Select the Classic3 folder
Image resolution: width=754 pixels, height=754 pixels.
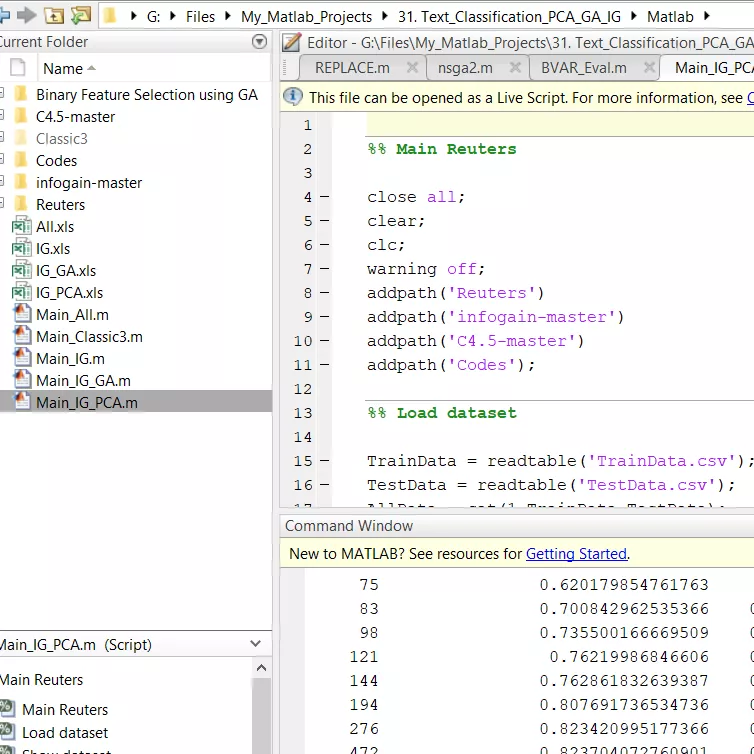click(62, 139)
